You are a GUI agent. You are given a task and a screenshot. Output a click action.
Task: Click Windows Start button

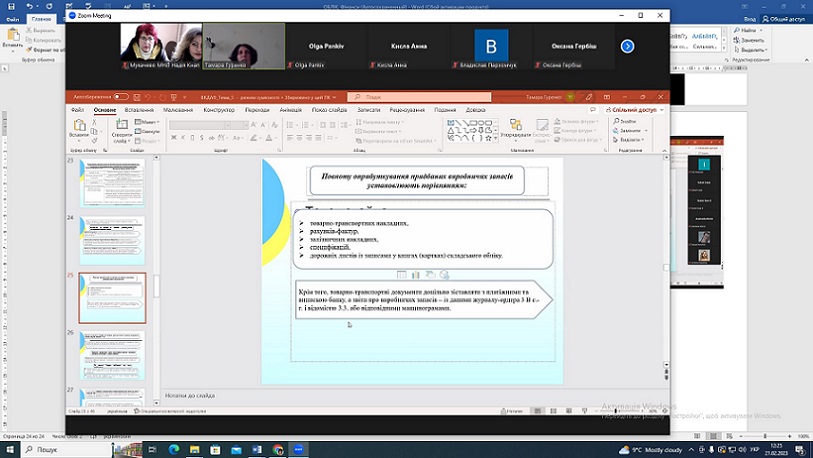point(10,449)
